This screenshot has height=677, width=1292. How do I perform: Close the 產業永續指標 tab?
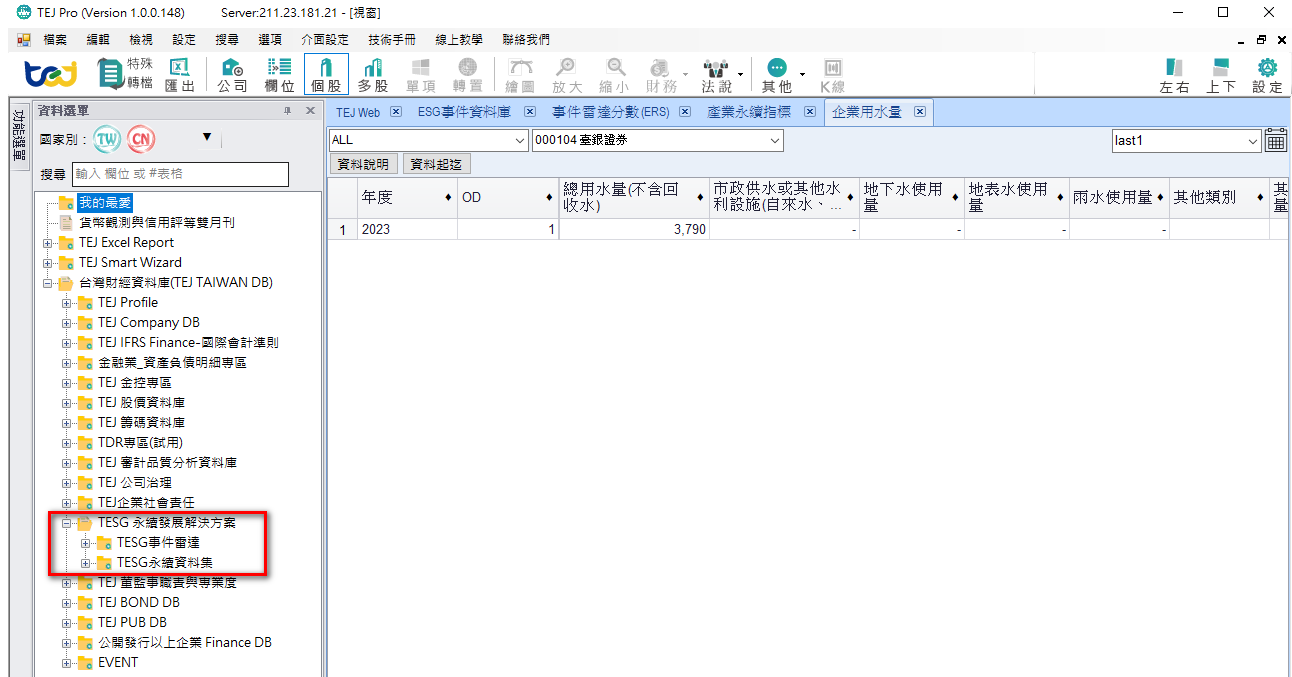click(x=810, y=112)
